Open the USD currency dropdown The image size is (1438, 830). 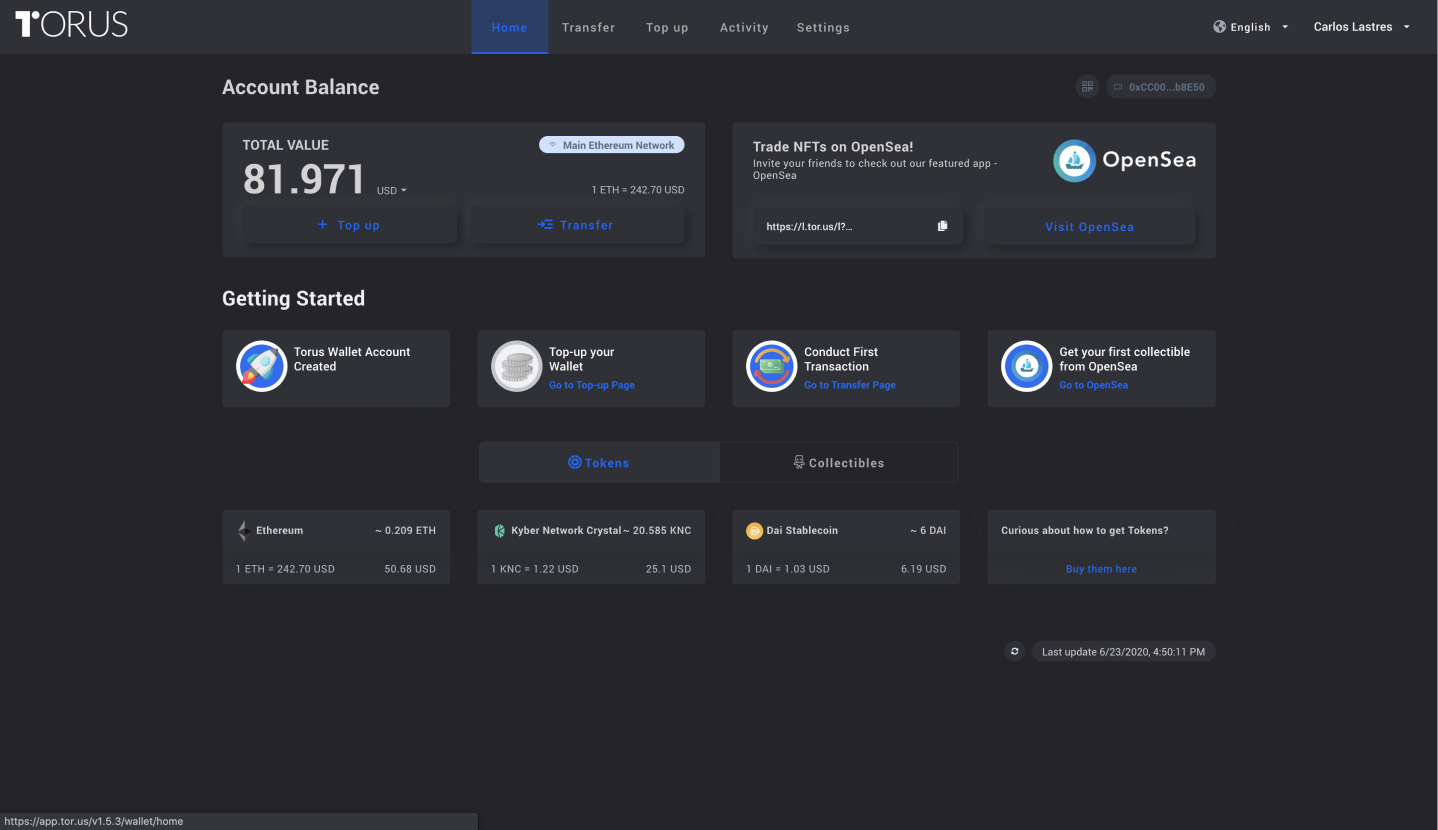click(x=392, y=190)
